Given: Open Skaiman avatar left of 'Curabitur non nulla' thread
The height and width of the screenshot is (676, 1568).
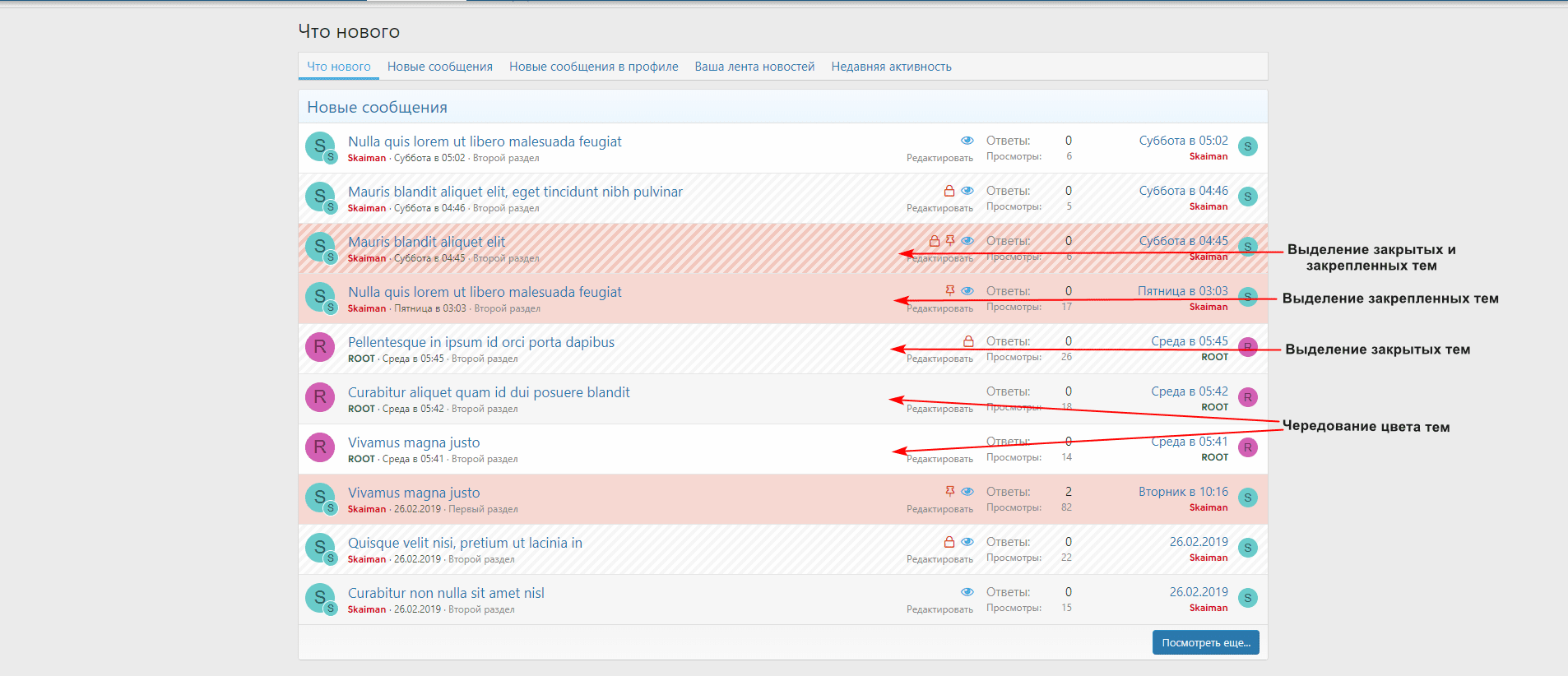Looking at the screenshot, I should coord(320,598).
